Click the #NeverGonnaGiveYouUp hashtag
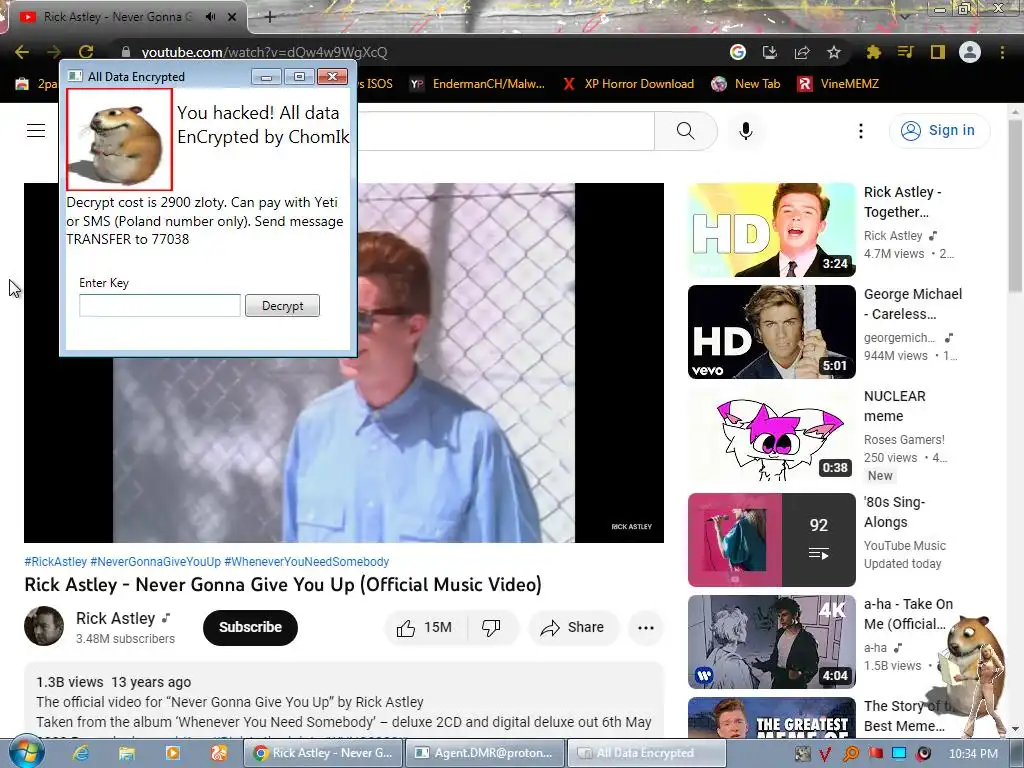The width and height of the screenshot is (1024, 768). [155, 562]
